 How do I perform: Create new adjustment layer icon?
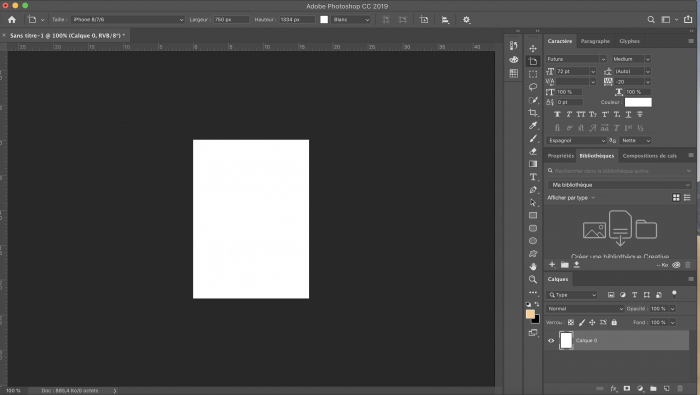click(x=640, y=389)
